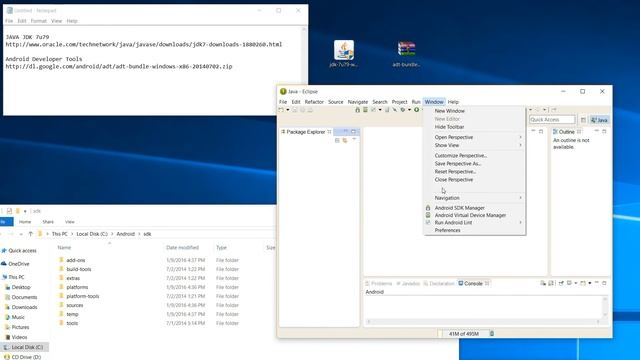The width and height of the screenshot is (640, 360).
Task: Open the Project menu in Eclipse
Action: coord(399,102)
